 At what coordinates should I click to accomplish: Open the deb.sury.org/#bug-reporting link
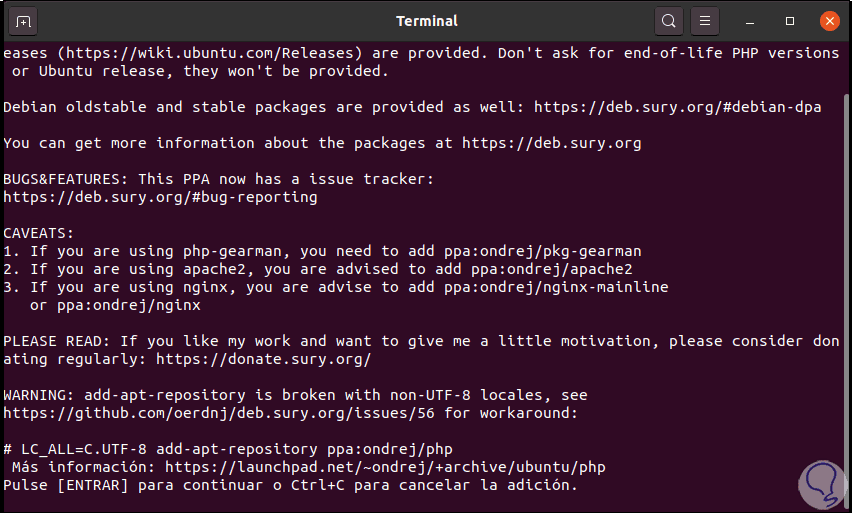pos(160,197)
